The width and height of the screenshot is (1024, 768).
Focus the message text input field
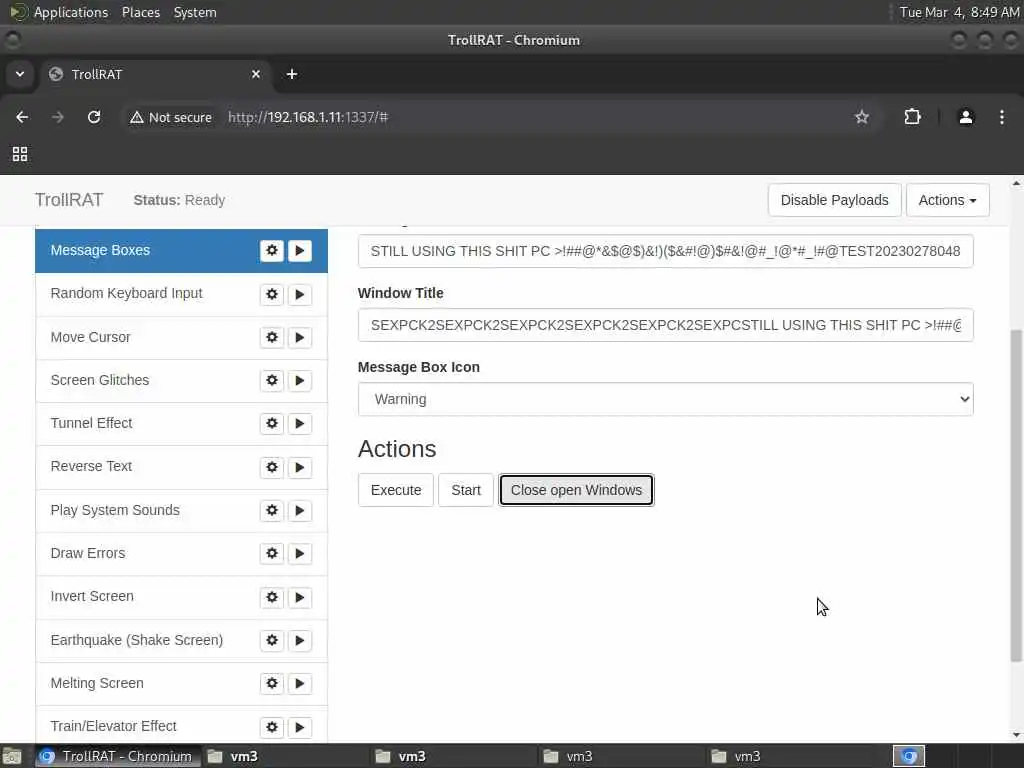(665, 251)
